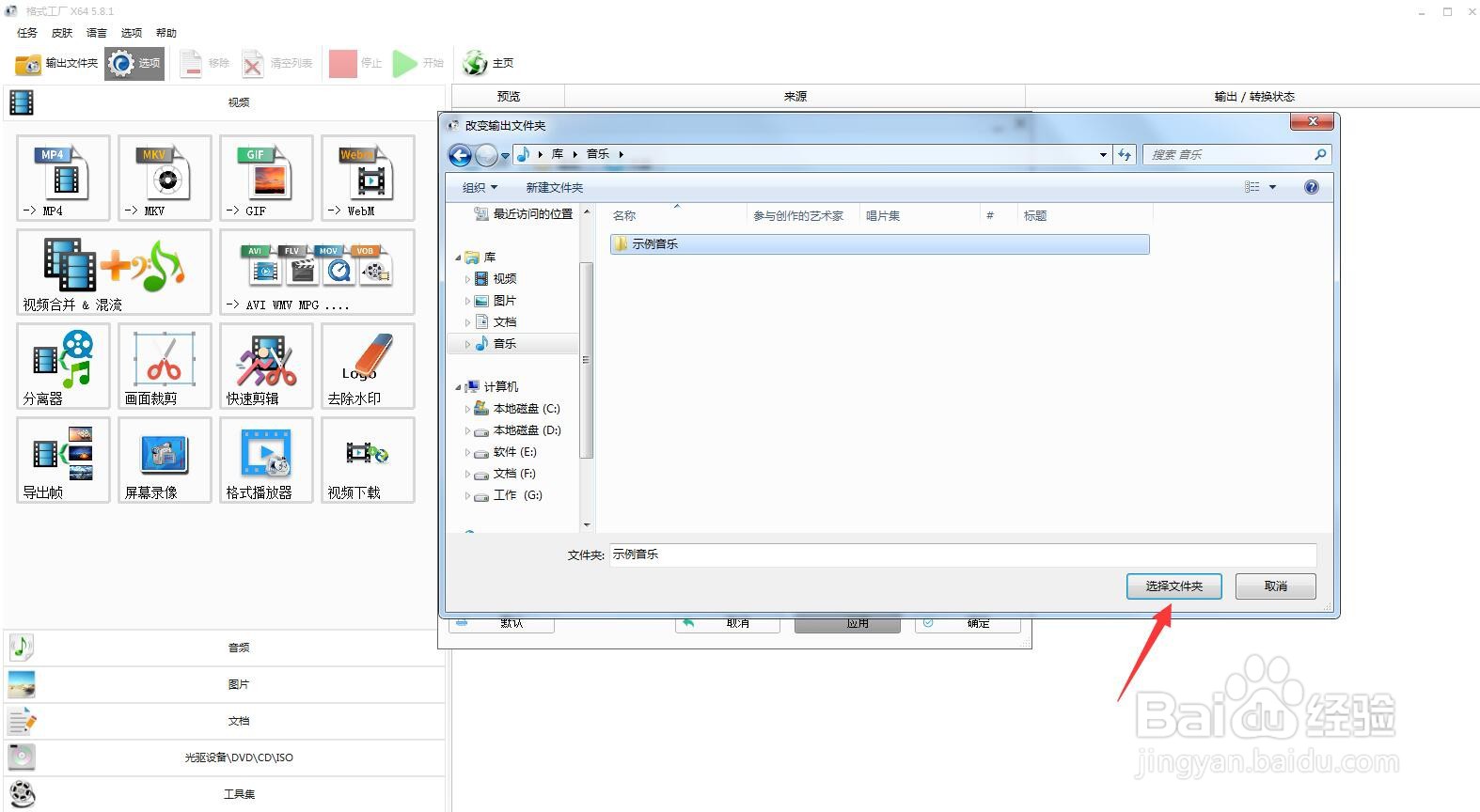Image resolution: width=1480 pixels, height=812 pixels.
Task: Collapse the 计算机 tree node
Action: tap(459, 387)
